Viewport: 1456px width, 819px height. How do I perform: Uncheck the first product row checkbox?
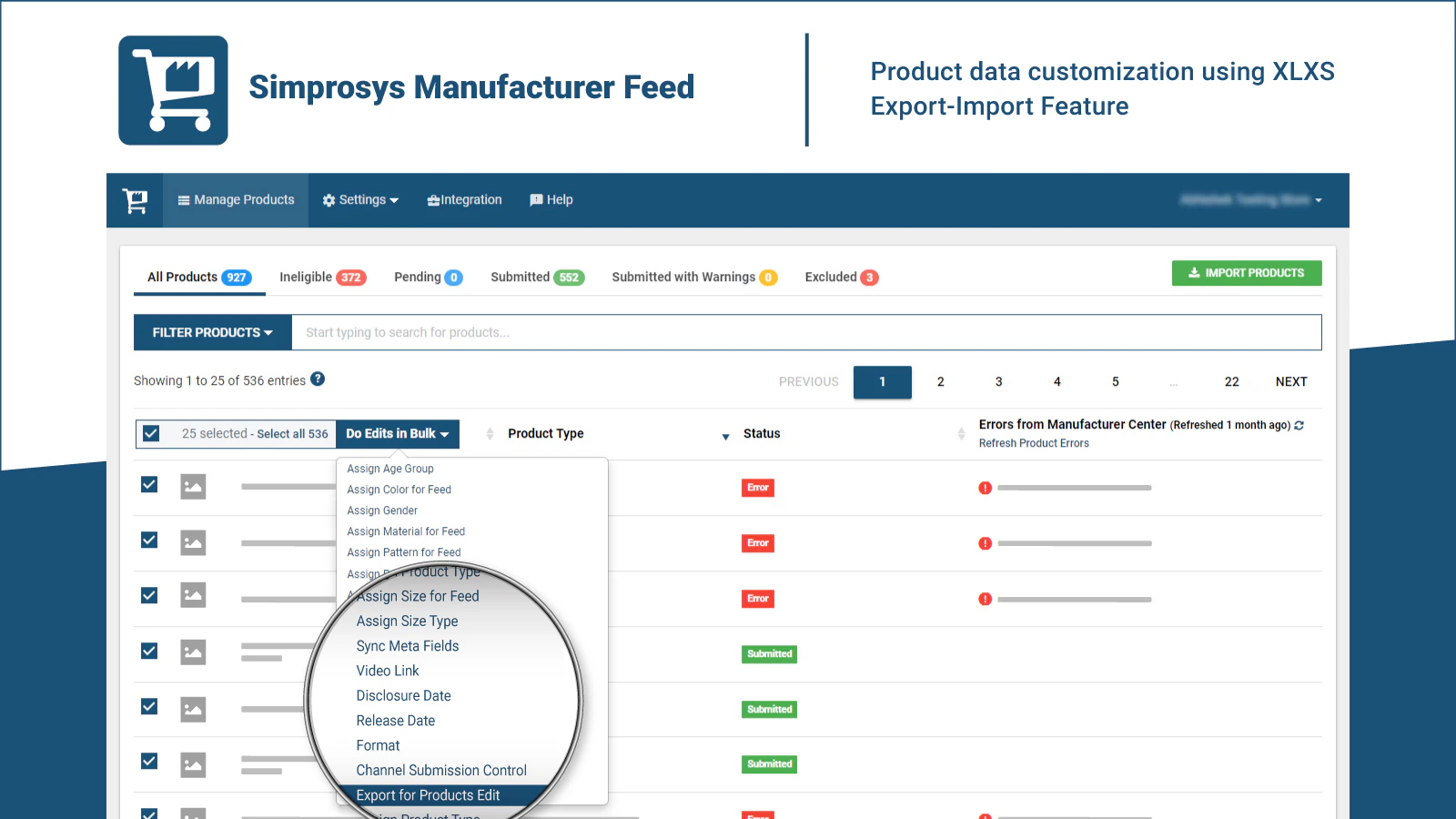click(x=149, y=484)
